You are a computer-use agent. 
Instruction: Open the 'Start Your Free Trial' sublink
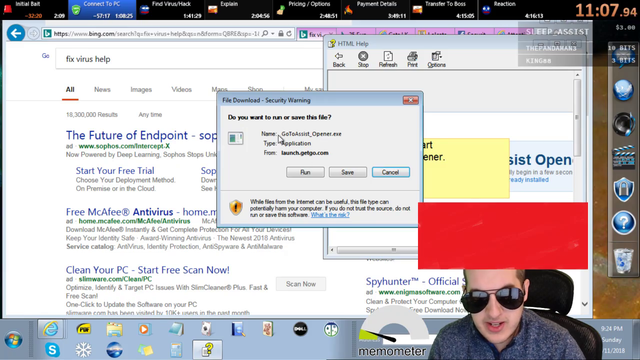(x=115, y=171)
